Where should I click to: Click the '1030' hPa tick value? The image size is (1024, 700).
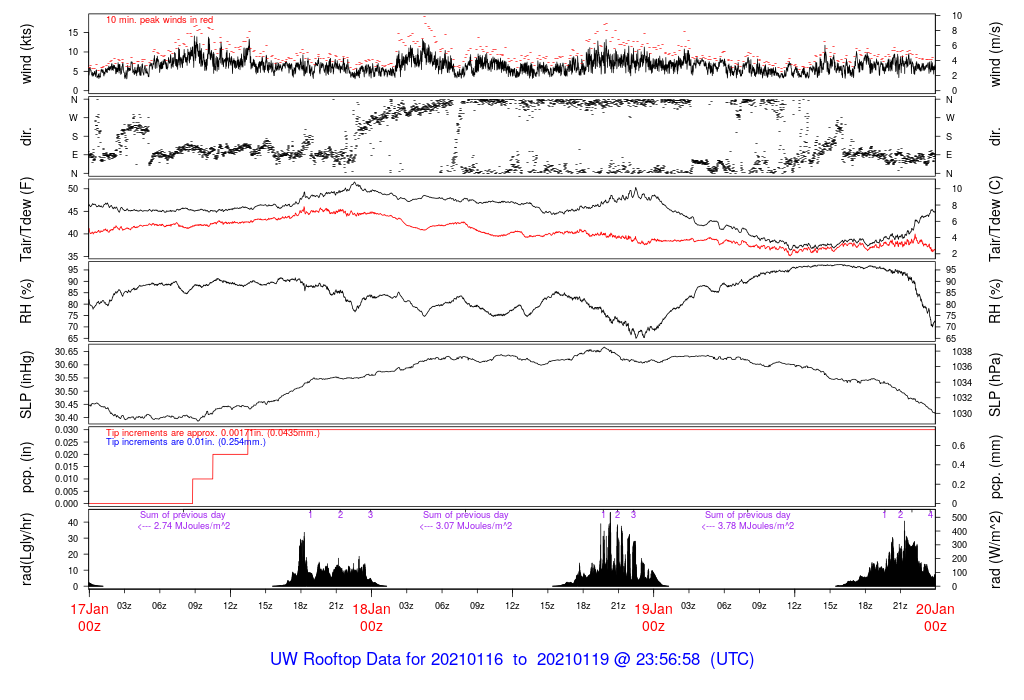pyautogui.click(x=962, y=414)
